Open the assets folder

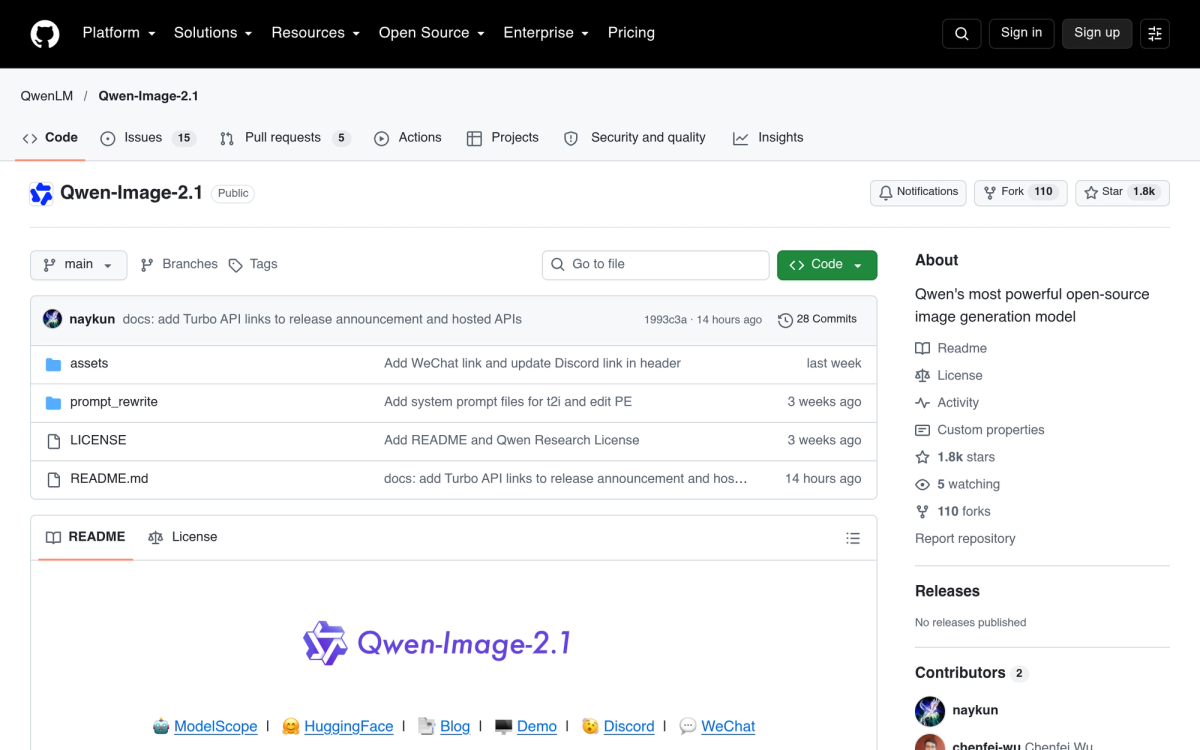(x=89, y=363)
